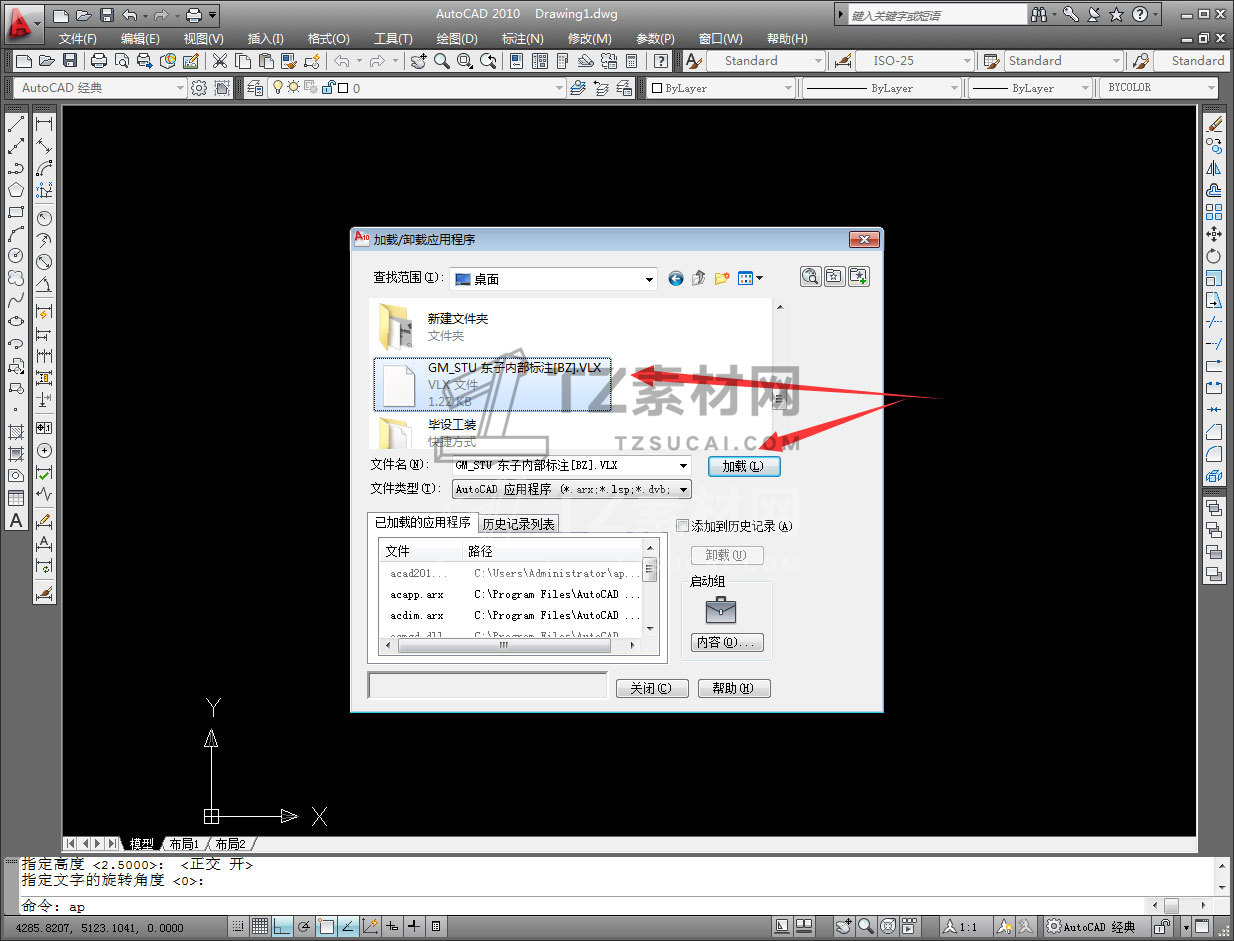Click the 关闭(C) close button in dialog
This screenshot has height=941, width=1234.
click(x=652, y=688)
